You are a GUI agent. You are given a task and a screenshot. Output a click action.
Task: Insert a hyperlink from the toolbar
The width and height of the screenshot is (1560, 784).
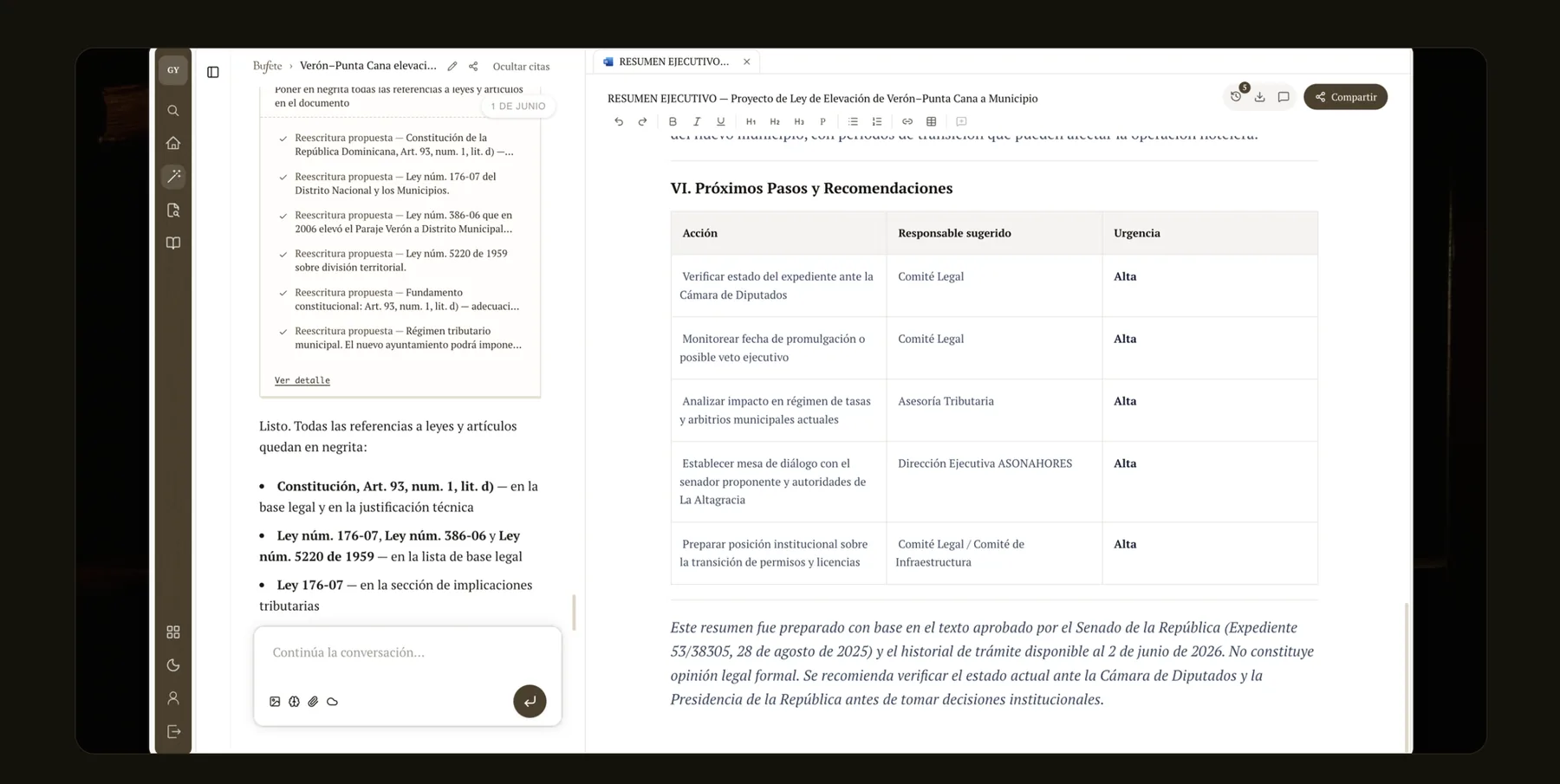(x=907, y=122)
